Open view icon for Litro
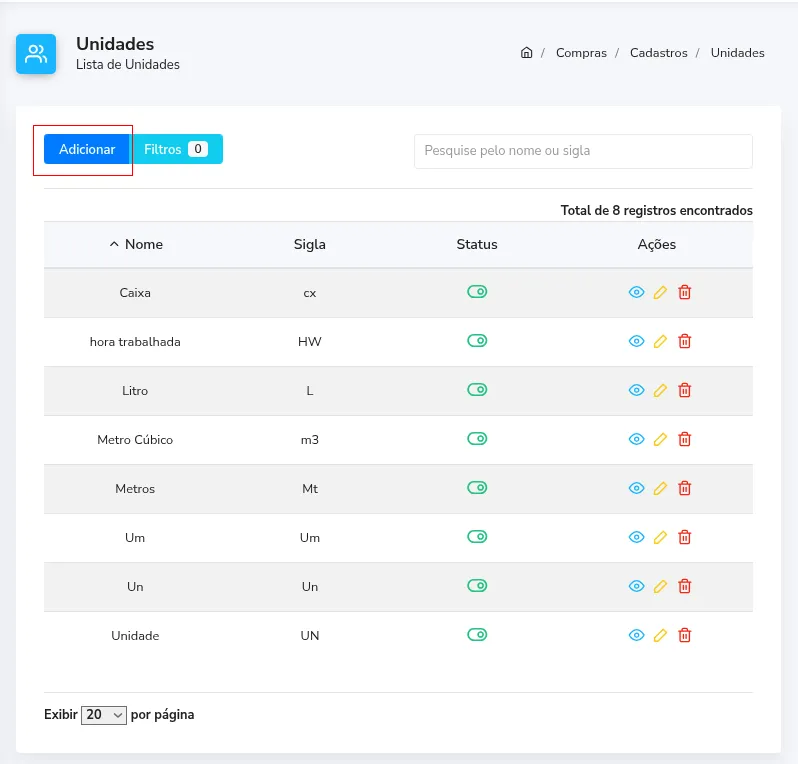The height and width of the screenshot is (764, 798). (x=636, y=390)
